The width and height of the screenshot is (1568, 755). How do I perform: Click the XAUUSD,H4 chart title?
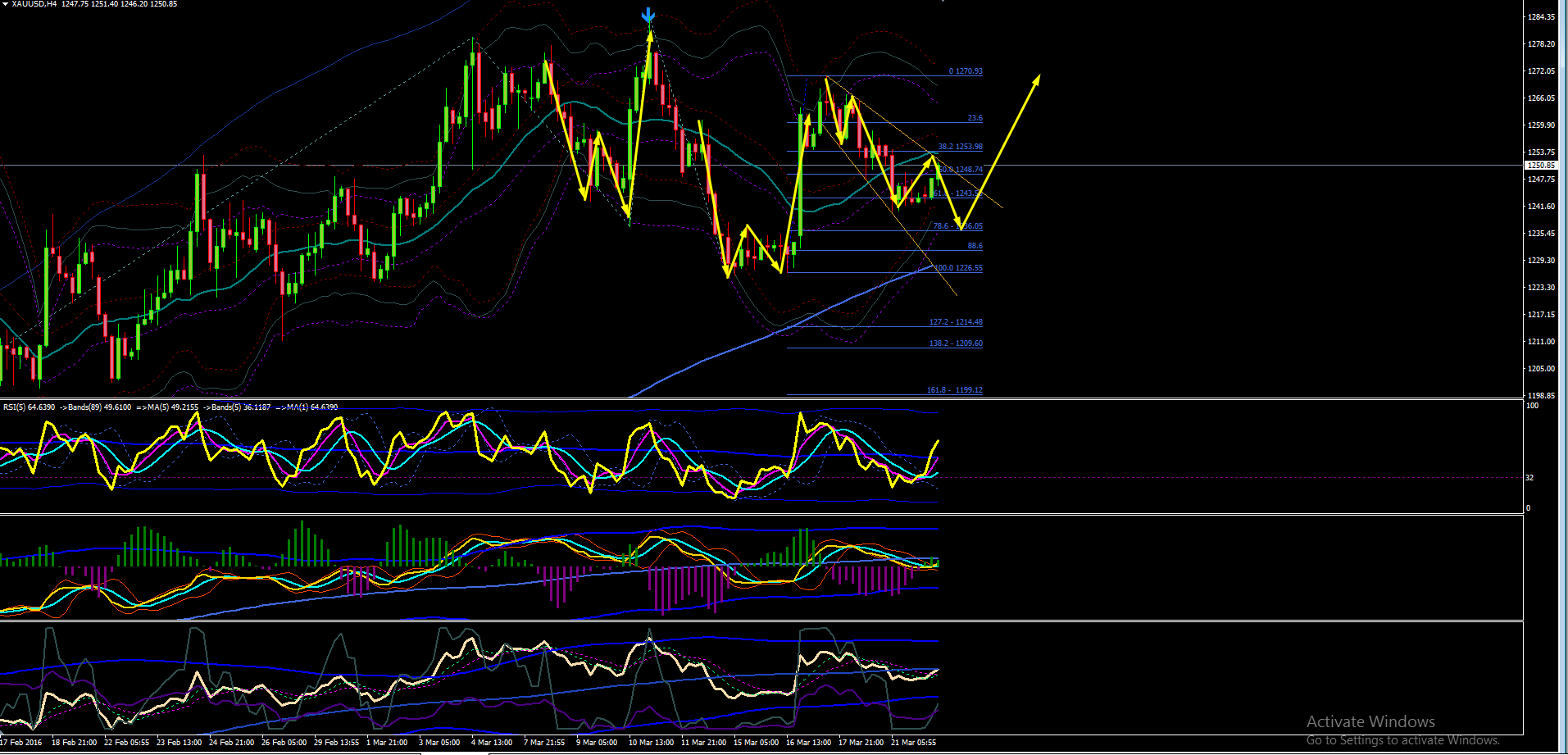[34, 4]
